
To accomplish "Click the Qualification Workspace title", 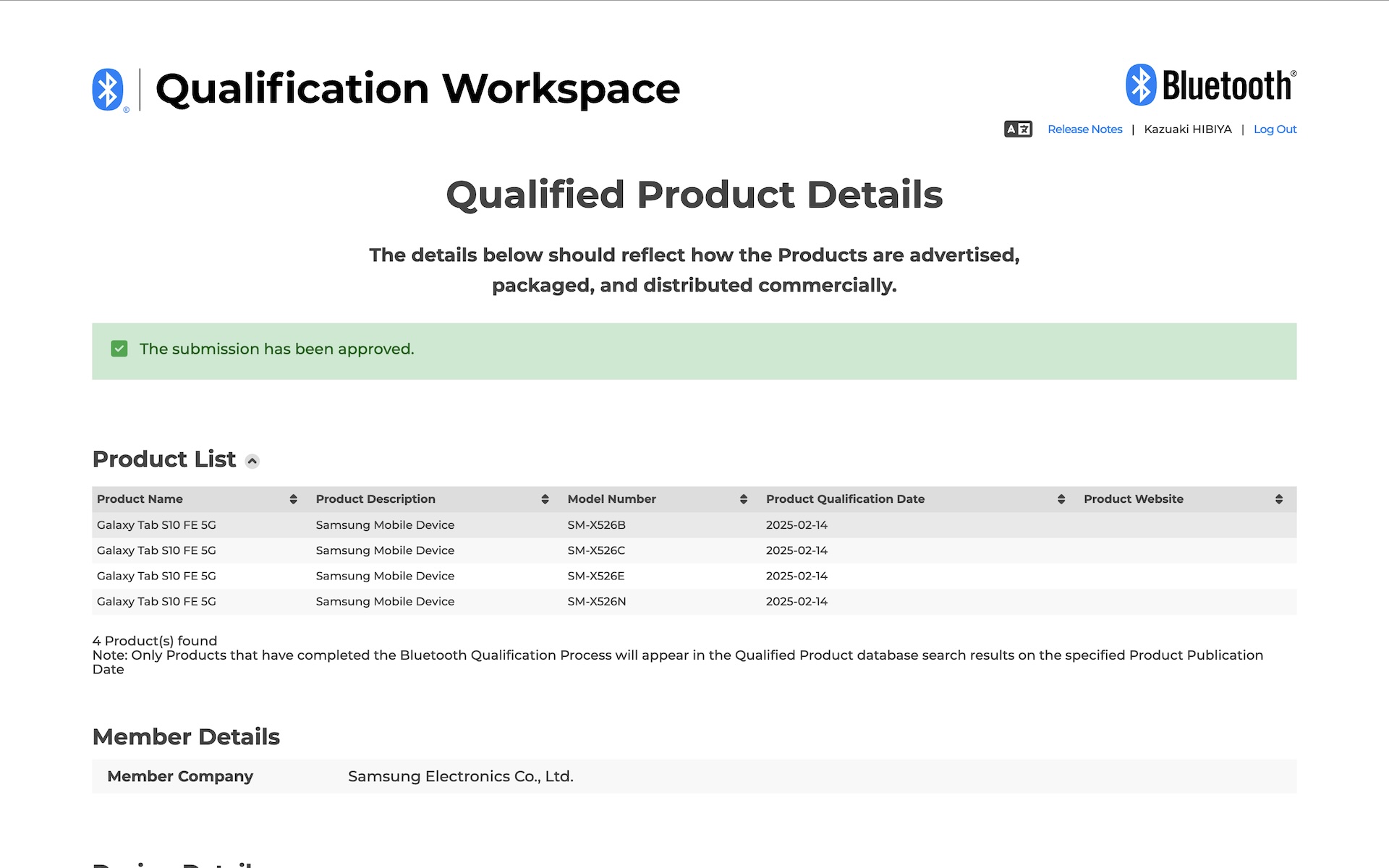I will click(417, 89).
